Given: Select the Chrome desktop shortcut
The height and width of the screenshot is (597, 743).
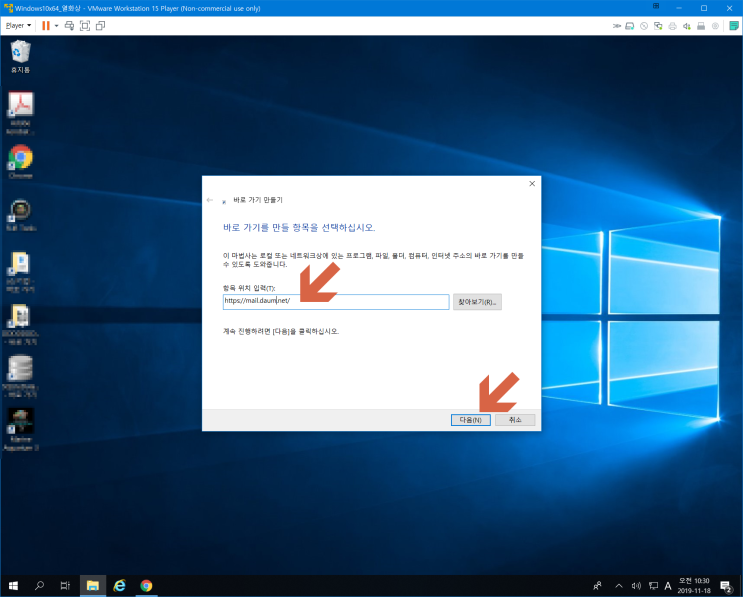Looking at the screenshot, I should tap(20, 162).
